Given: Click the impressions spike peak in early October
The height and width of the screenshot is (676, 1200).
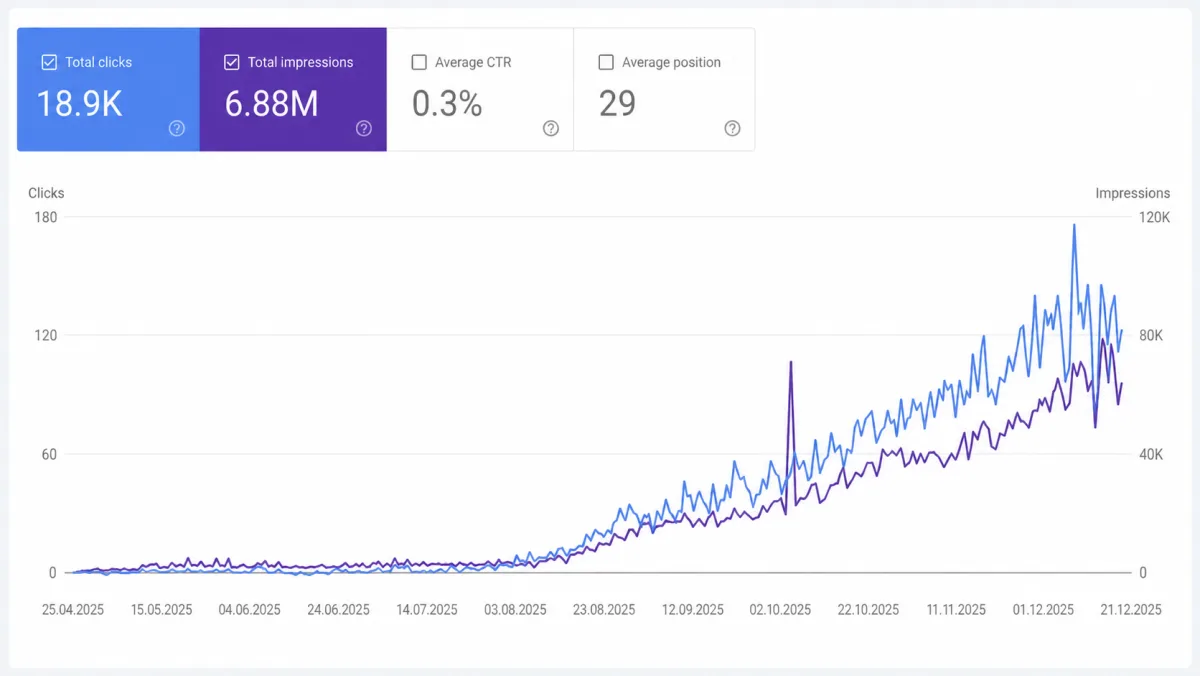Looking at the screenshot, I should click(790, 362).
